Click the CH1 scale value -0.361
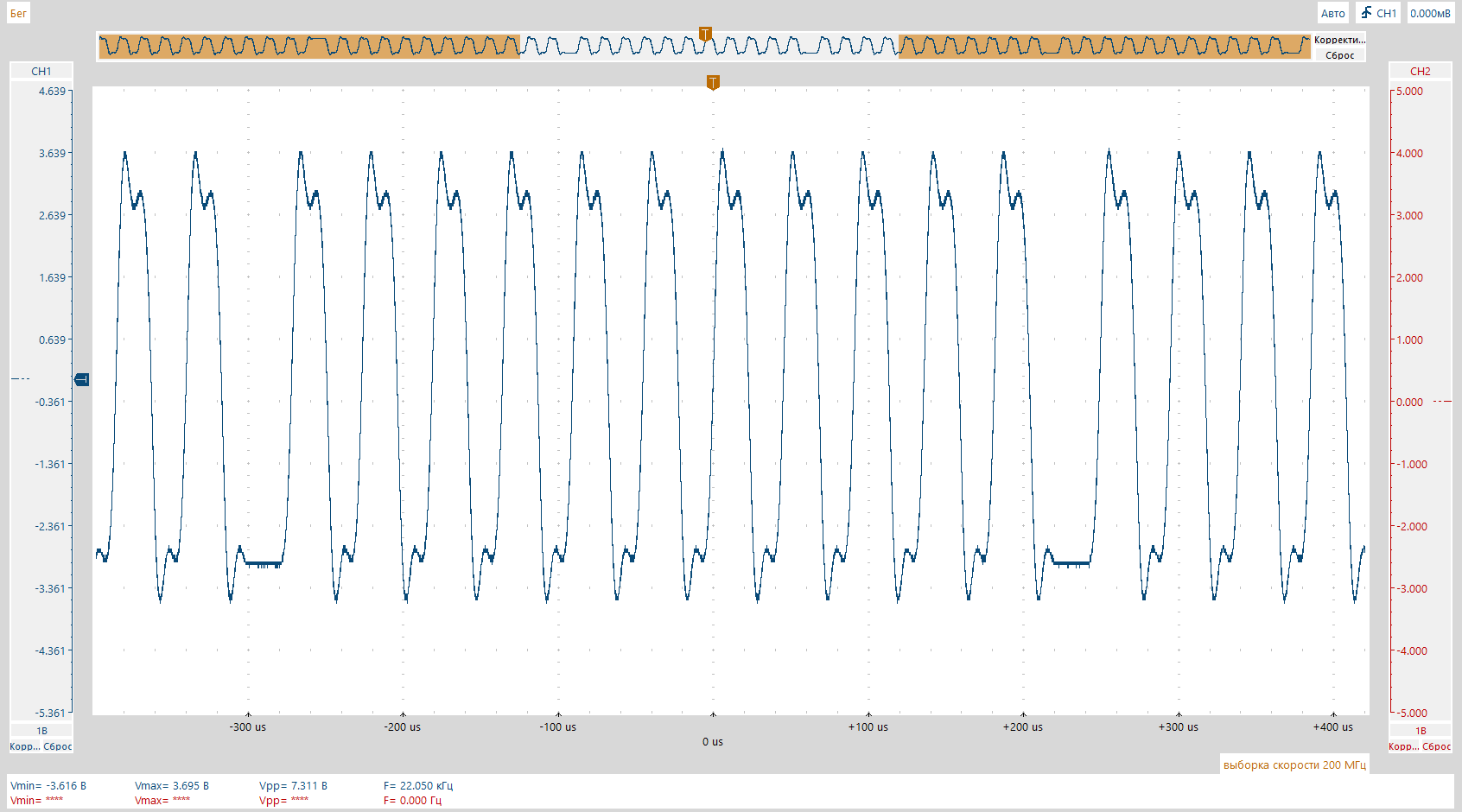The height and width of the screenshot is (812, 1462). click(x=50, y=402)
